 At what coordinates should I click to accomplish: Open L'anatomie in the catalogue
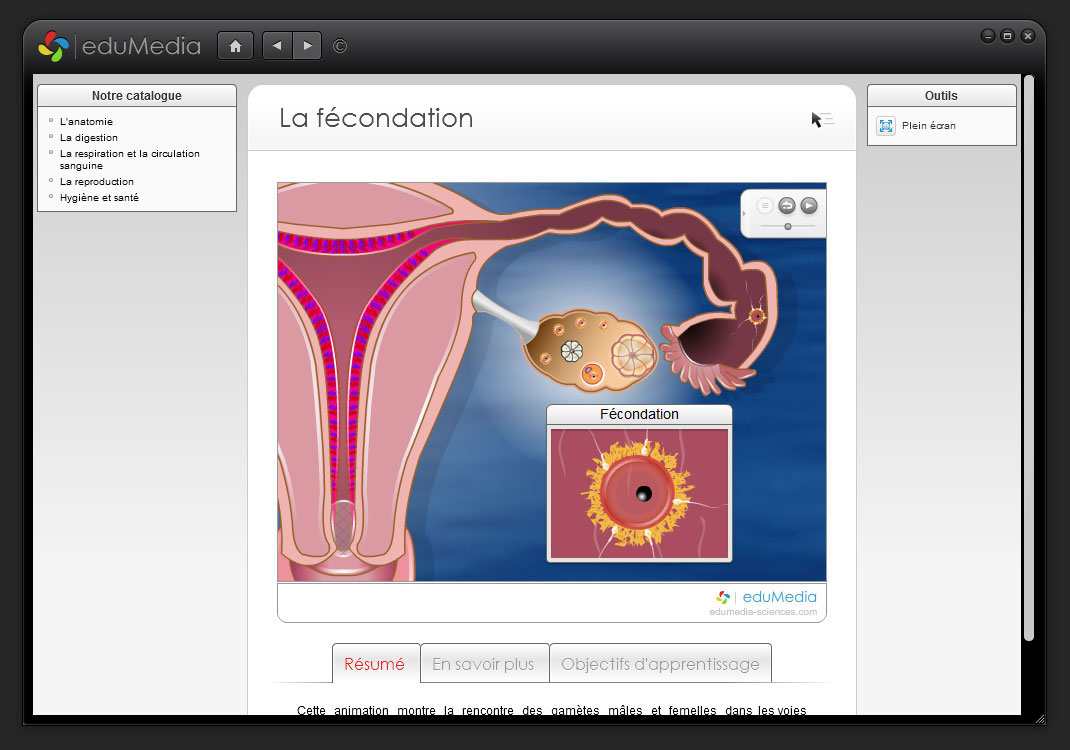[x=86, y=122]
